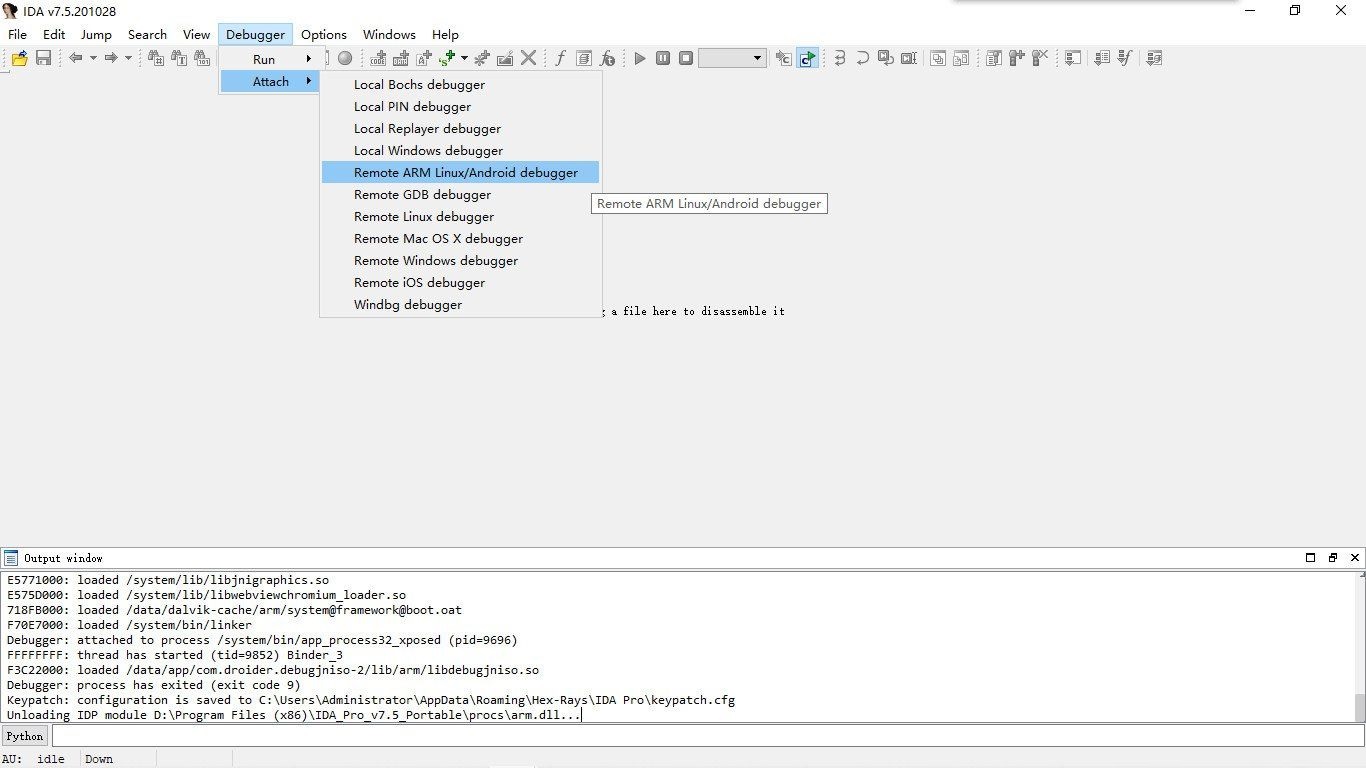Screen dimensions: 1366x768
Task: Open the Search menu
Action: click(x=147, y=34)
